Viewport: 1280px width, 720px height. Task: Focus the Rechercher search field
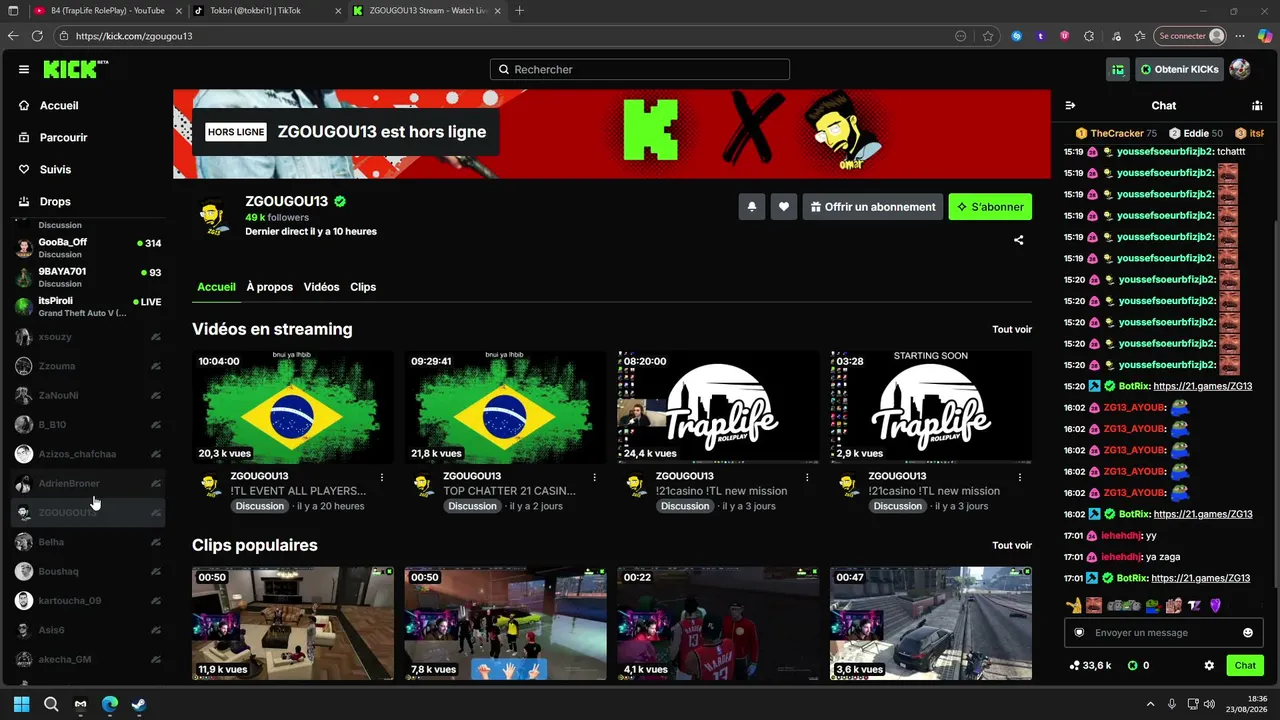tap(640, 70)
